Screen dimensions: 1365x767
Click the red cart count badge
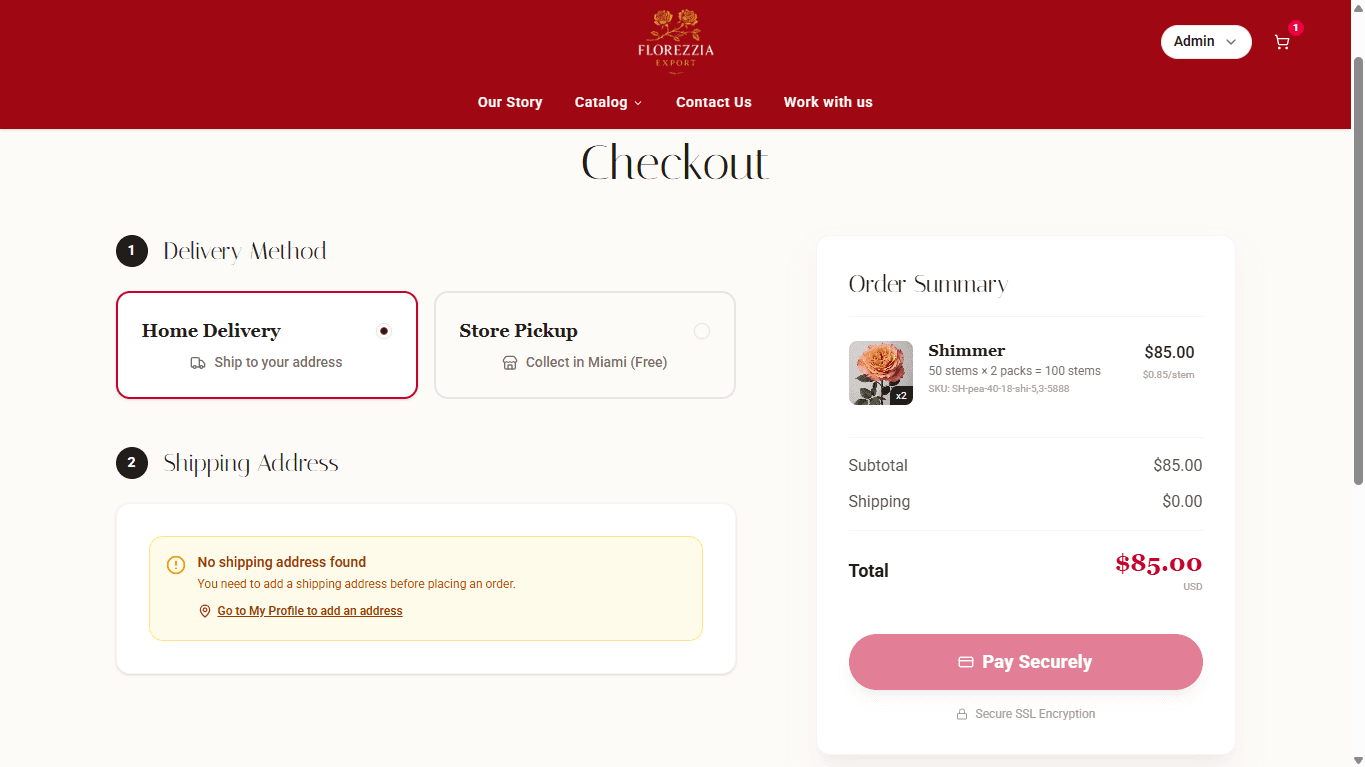point(1296,28)
